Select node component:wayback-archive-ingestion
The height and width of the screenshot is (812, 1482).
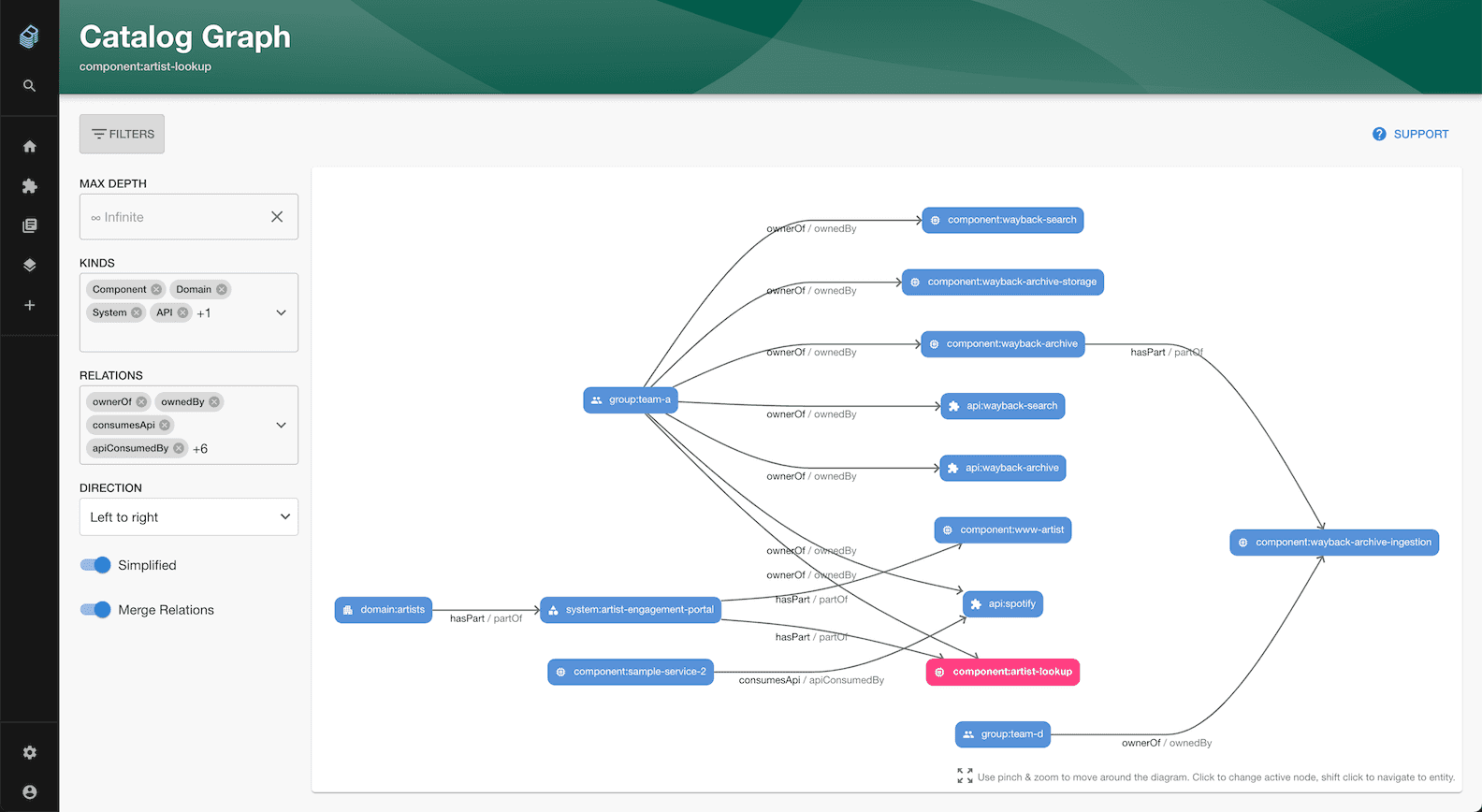1334,543
